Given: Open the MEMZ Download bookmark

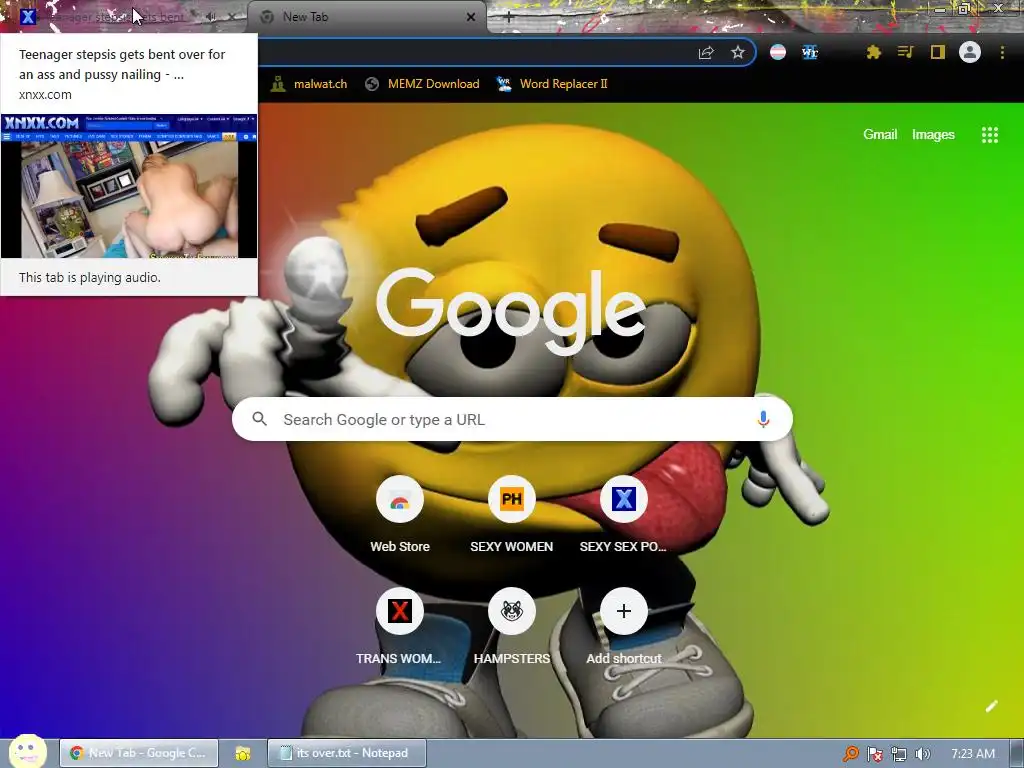Looking at the screenshot, I should pyautogui.click(x=422, y=84).
